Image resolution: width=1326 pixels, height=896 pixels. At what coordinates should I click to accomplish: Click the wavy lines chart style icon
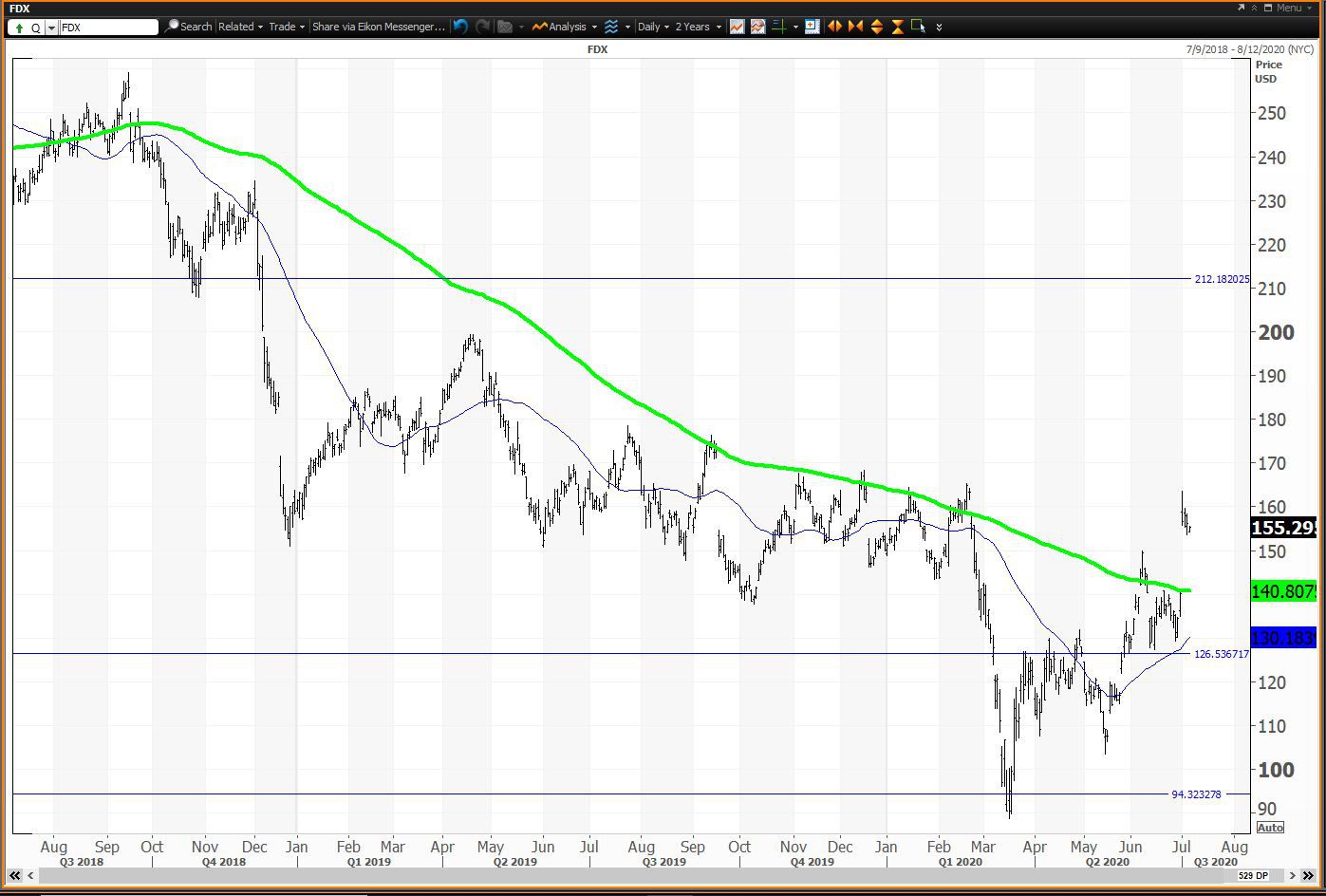[x=611, y=27]
